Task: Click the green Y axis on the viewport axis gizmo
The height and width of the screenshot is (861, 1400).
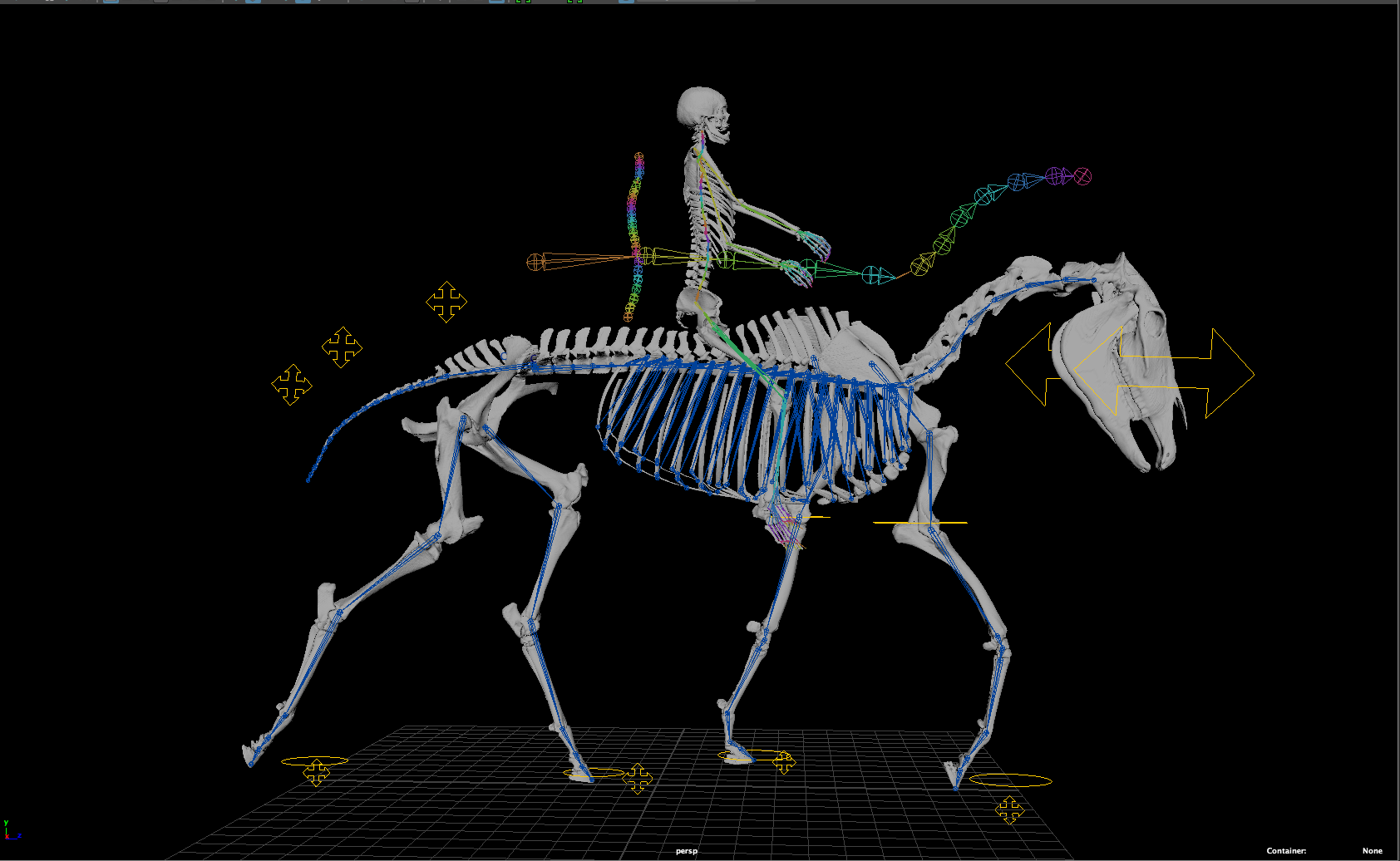Action: pyautogui.click(x=6, y=823)
